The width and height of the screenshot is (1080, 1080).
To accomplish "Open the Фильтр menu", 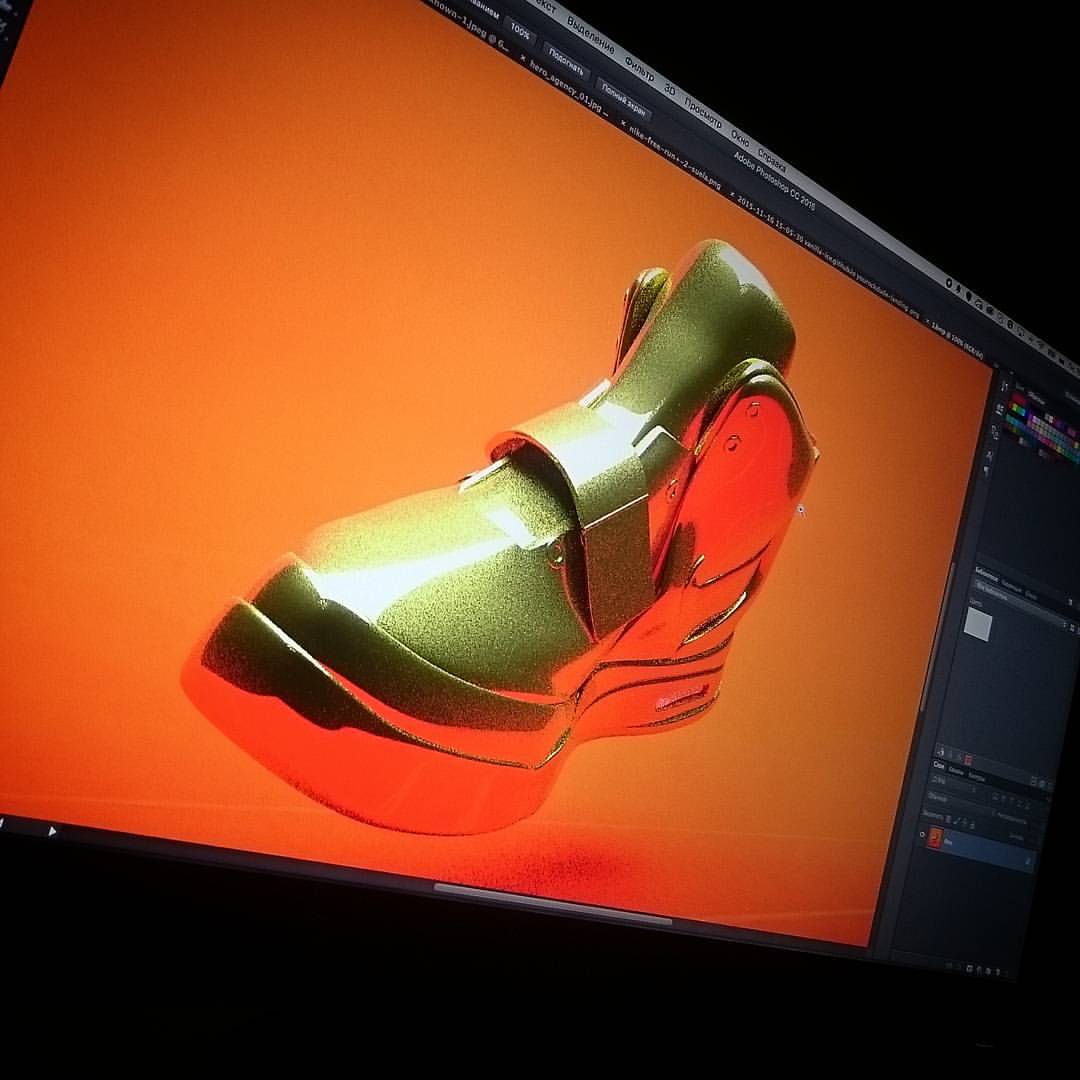I will pos(639,69).
